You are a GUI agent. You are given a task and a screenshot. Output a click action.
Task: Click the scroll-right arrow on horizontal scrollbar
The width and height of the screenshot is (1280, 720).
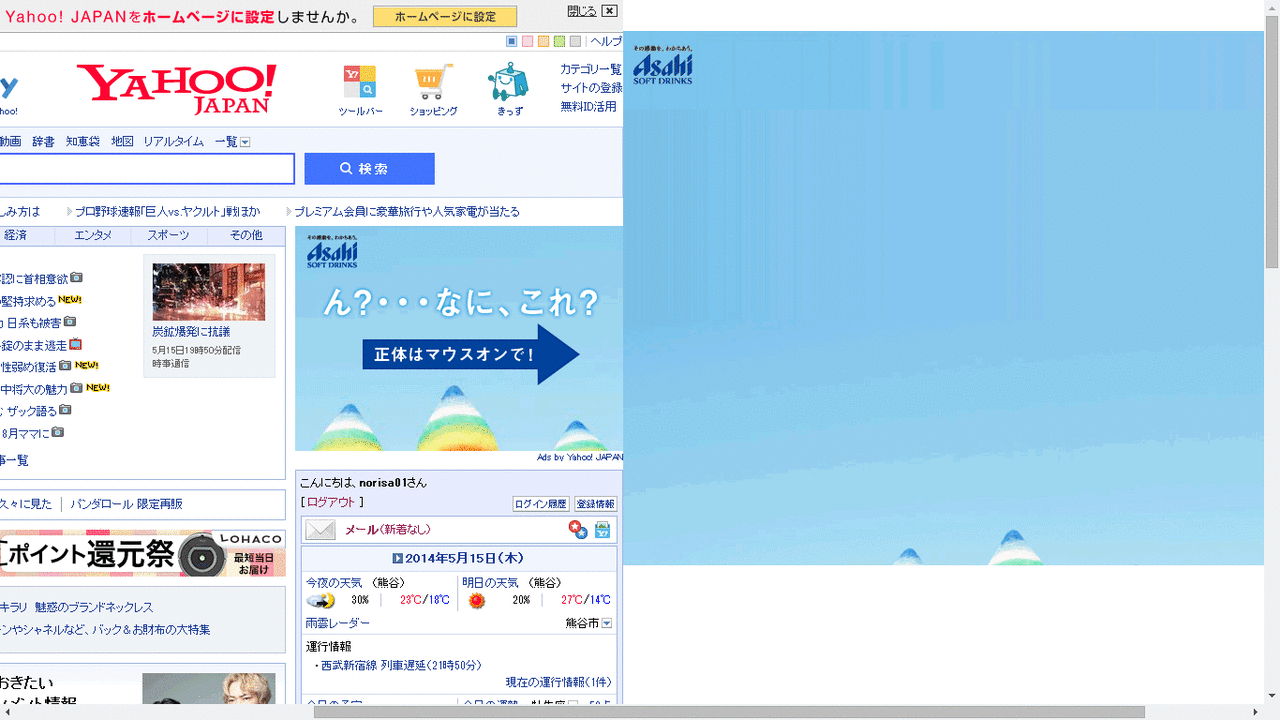[x=1256, y=712]
